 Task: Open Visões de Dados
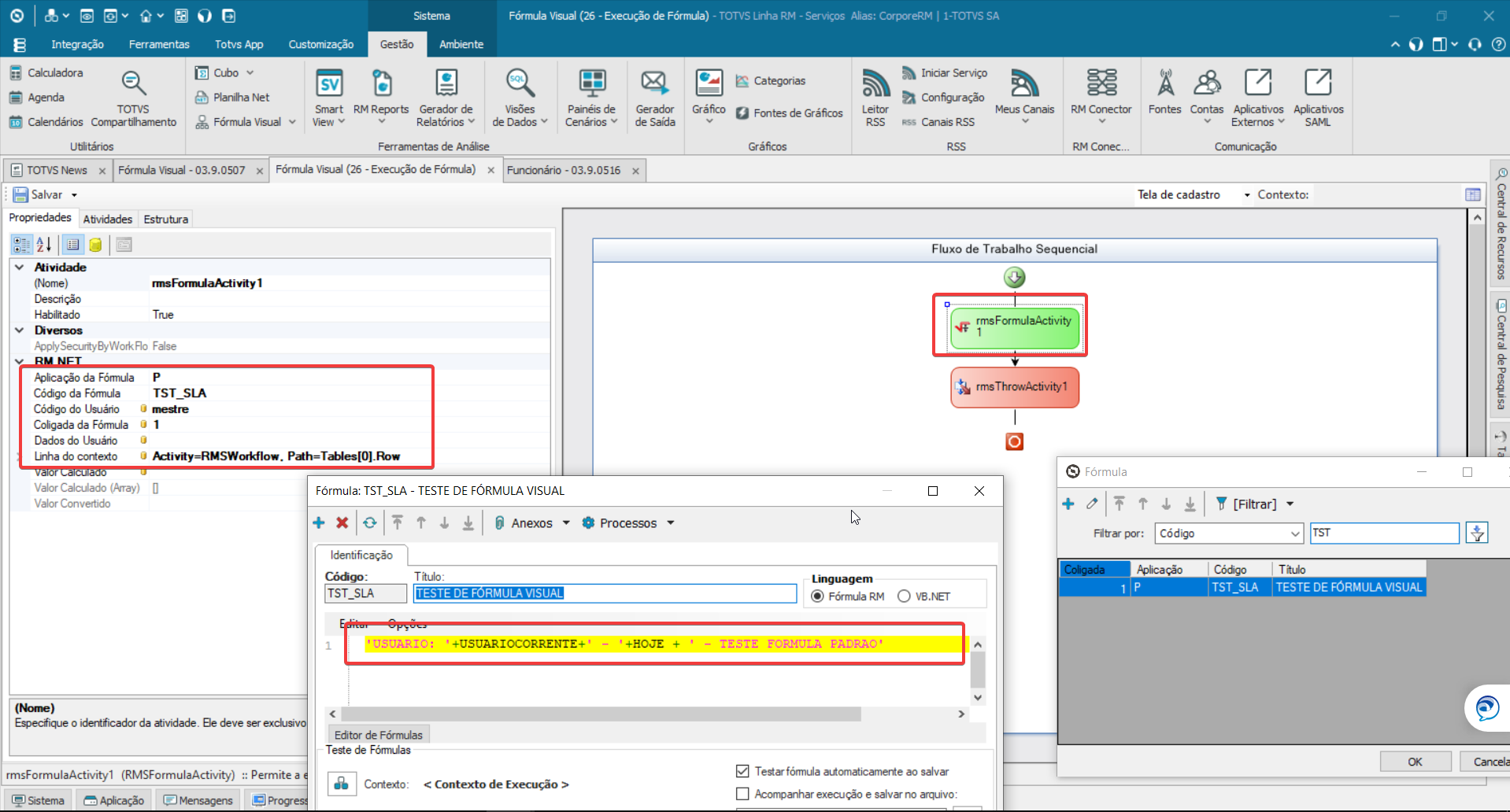(520, 98)
